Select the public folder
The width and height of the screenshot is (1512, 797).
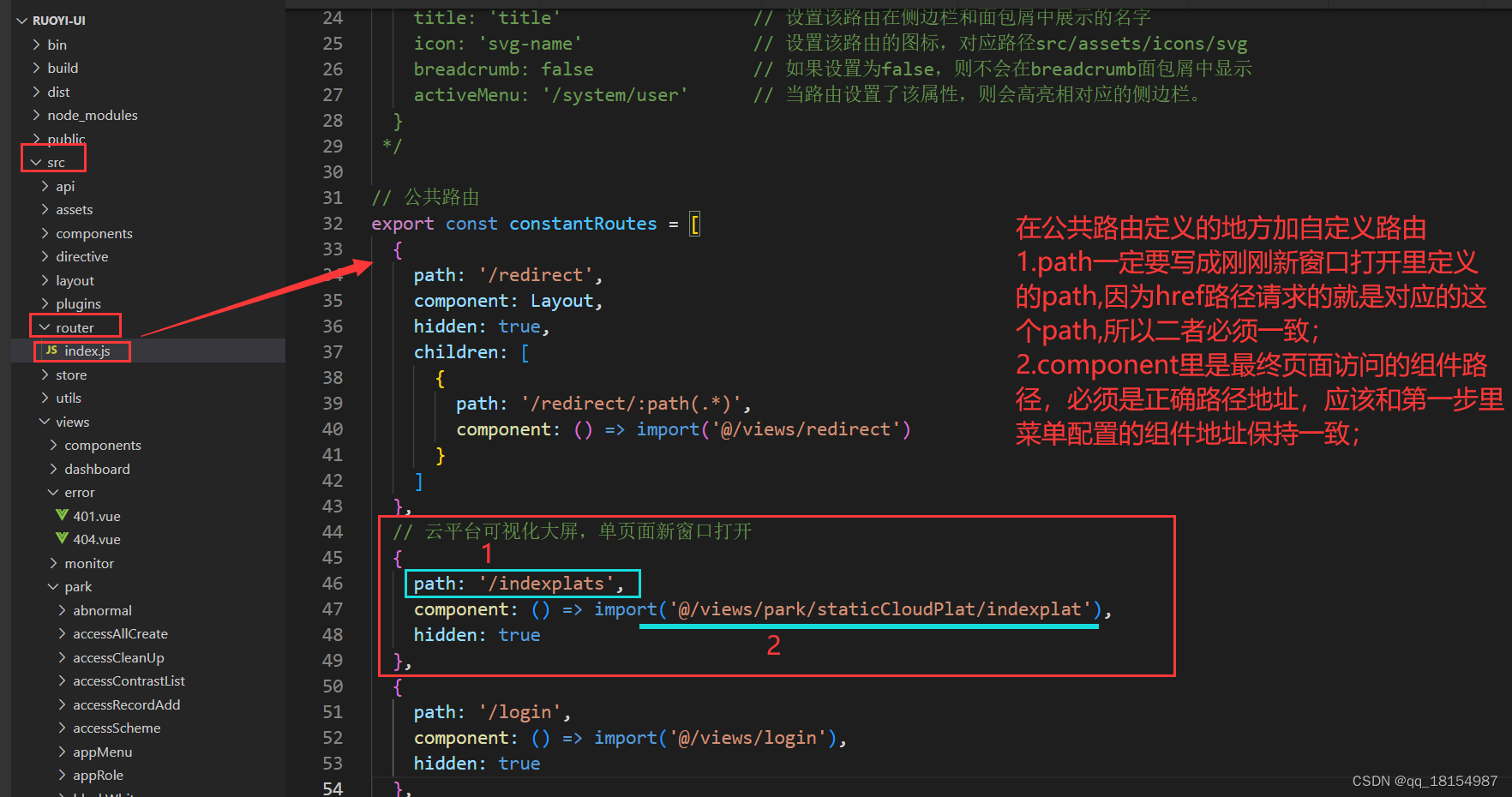pos(66,139)
